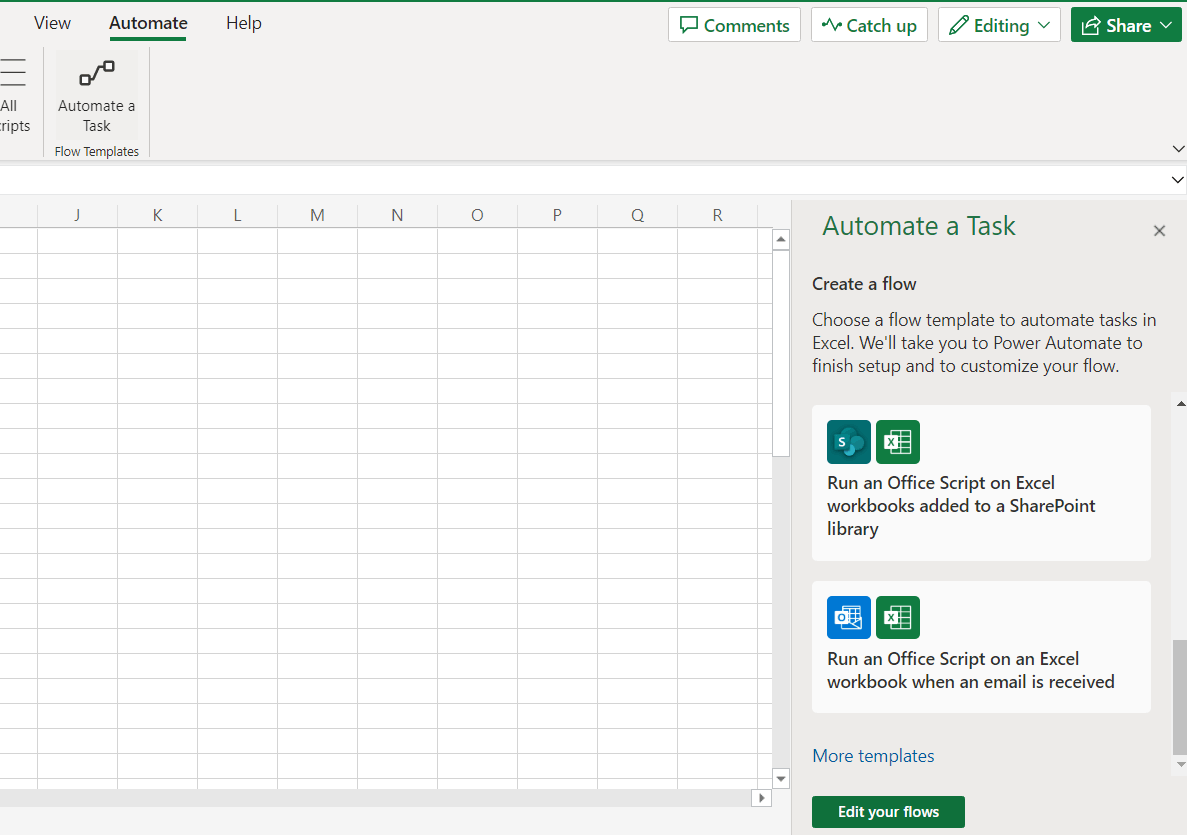
Task: Choose the email received Office Script template
Action: click(x=981, y=647)
